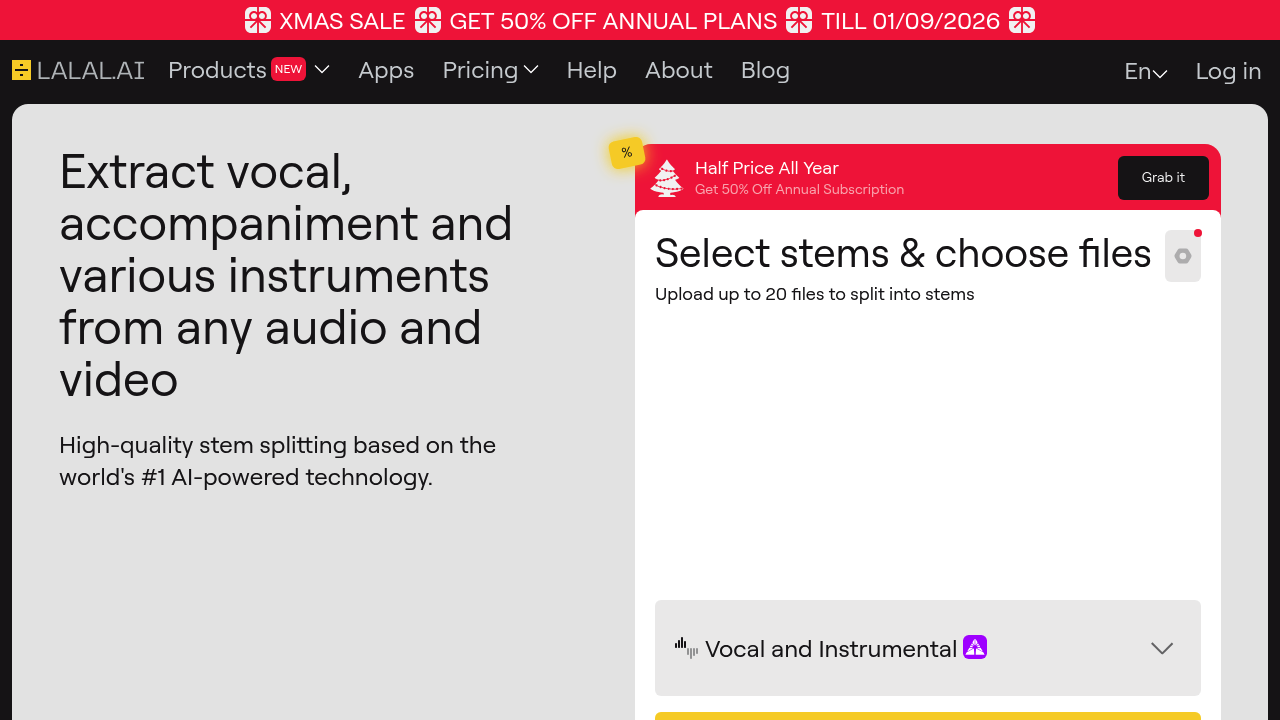Open the En language selector
This screenshot has height=720, width=1280.
click(x=1145, y=71)
